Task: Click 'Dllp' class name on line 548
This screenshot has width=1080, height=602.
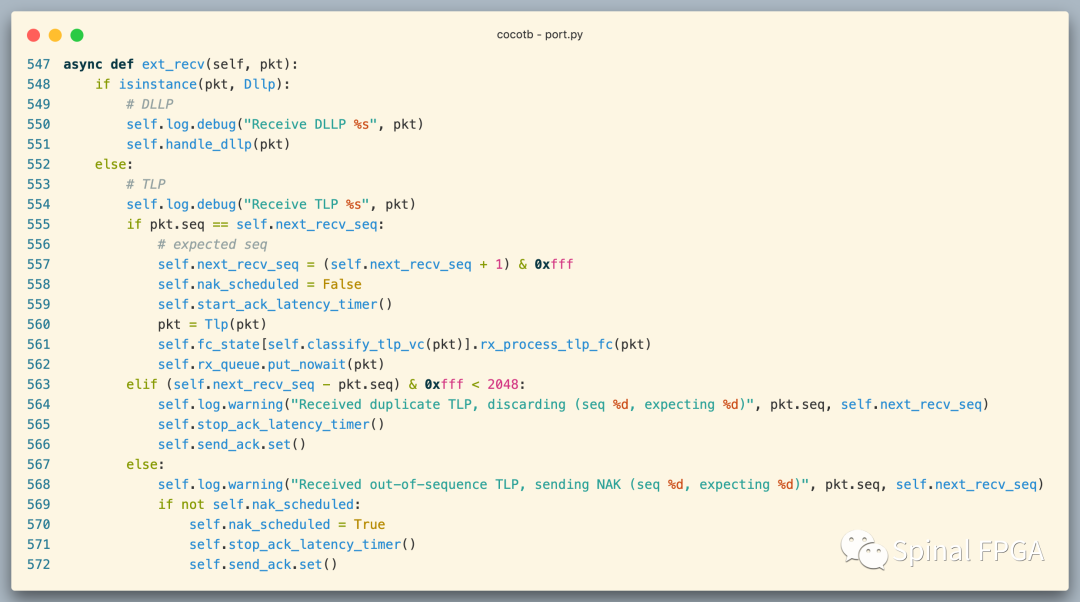Action: [260, 84]
